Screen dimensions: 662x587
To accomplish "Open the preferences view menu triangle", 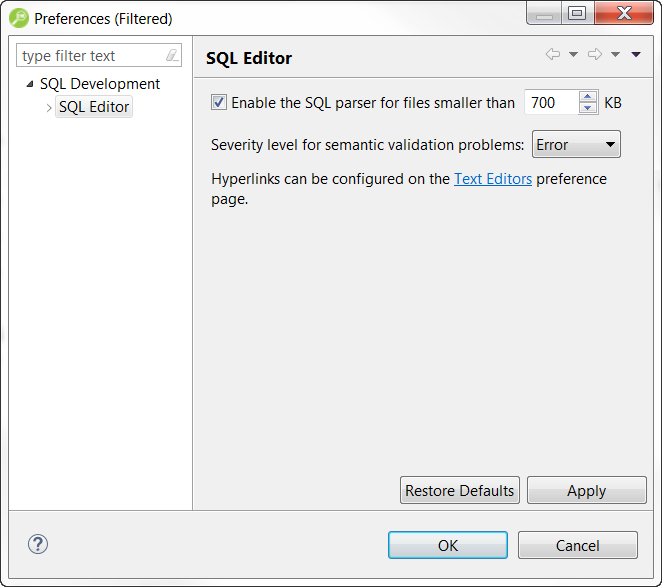I will point(636,55).
